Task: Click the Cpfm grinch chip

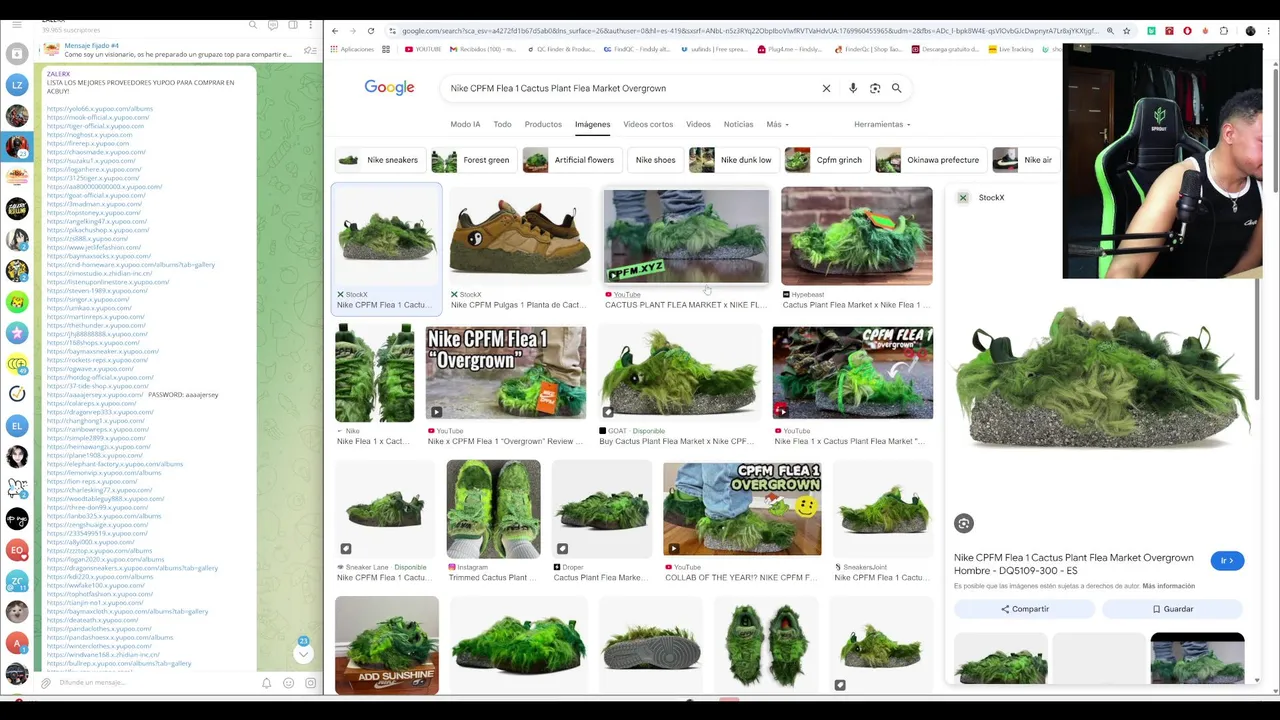Action: tap(826, 160)
